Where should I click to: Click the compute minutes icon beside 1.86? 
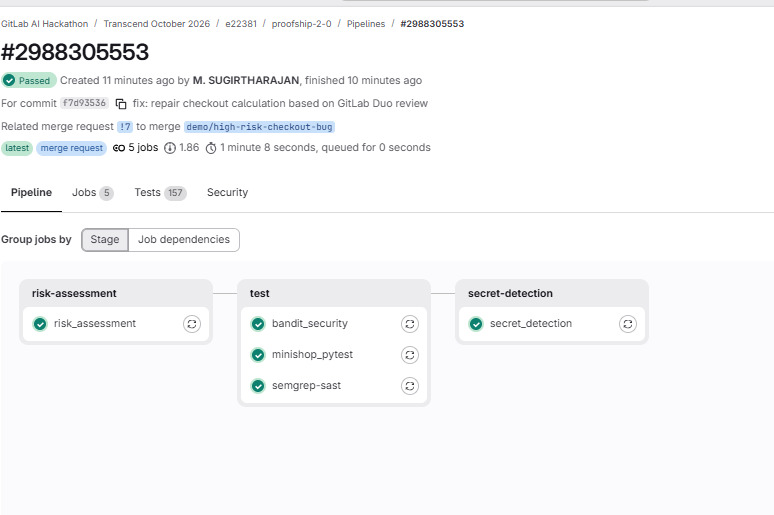(x=170, y=148)
